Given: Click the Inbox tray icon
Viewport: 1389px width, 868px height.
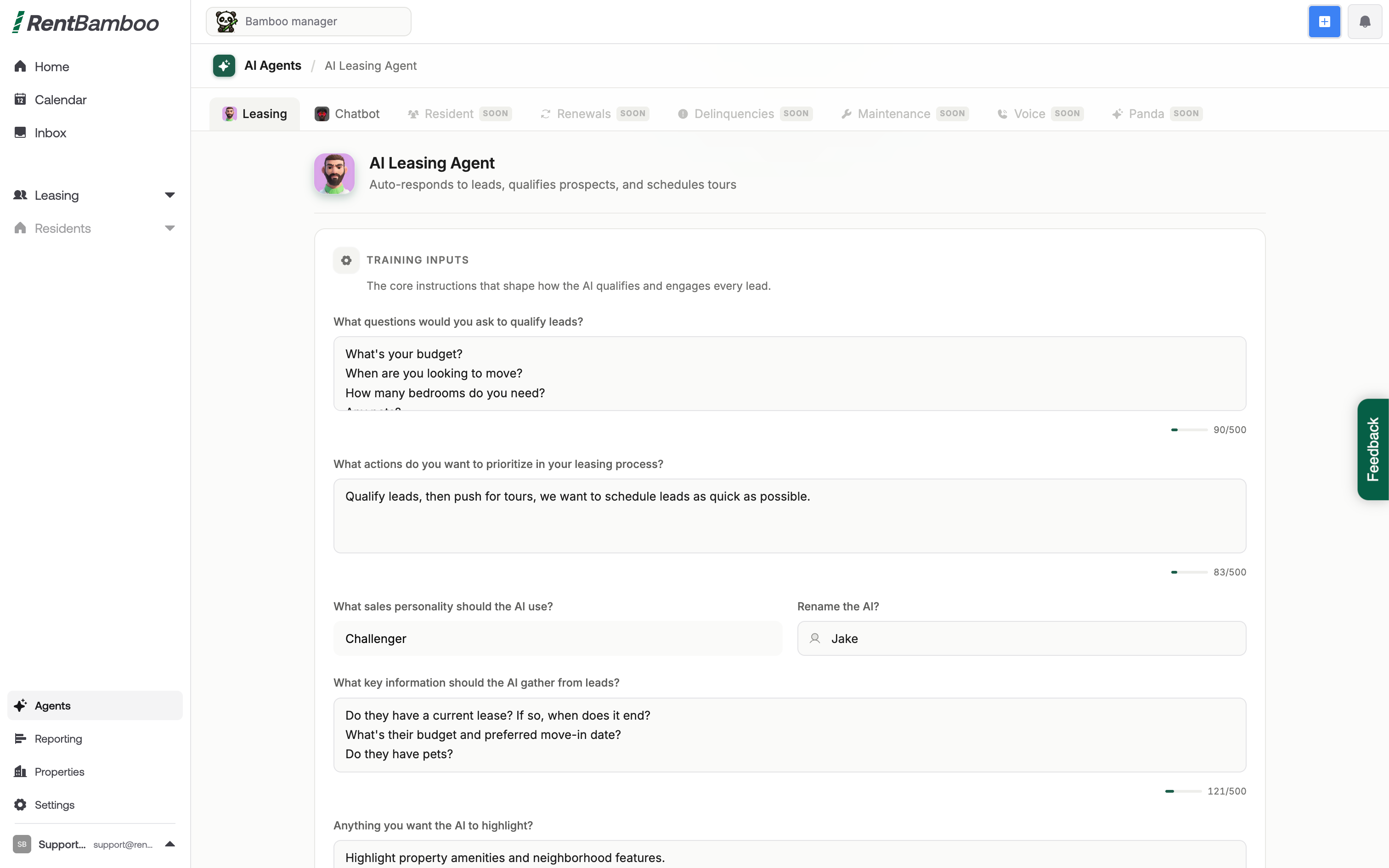Looking at the screenshot, I should tap(20, 133).
